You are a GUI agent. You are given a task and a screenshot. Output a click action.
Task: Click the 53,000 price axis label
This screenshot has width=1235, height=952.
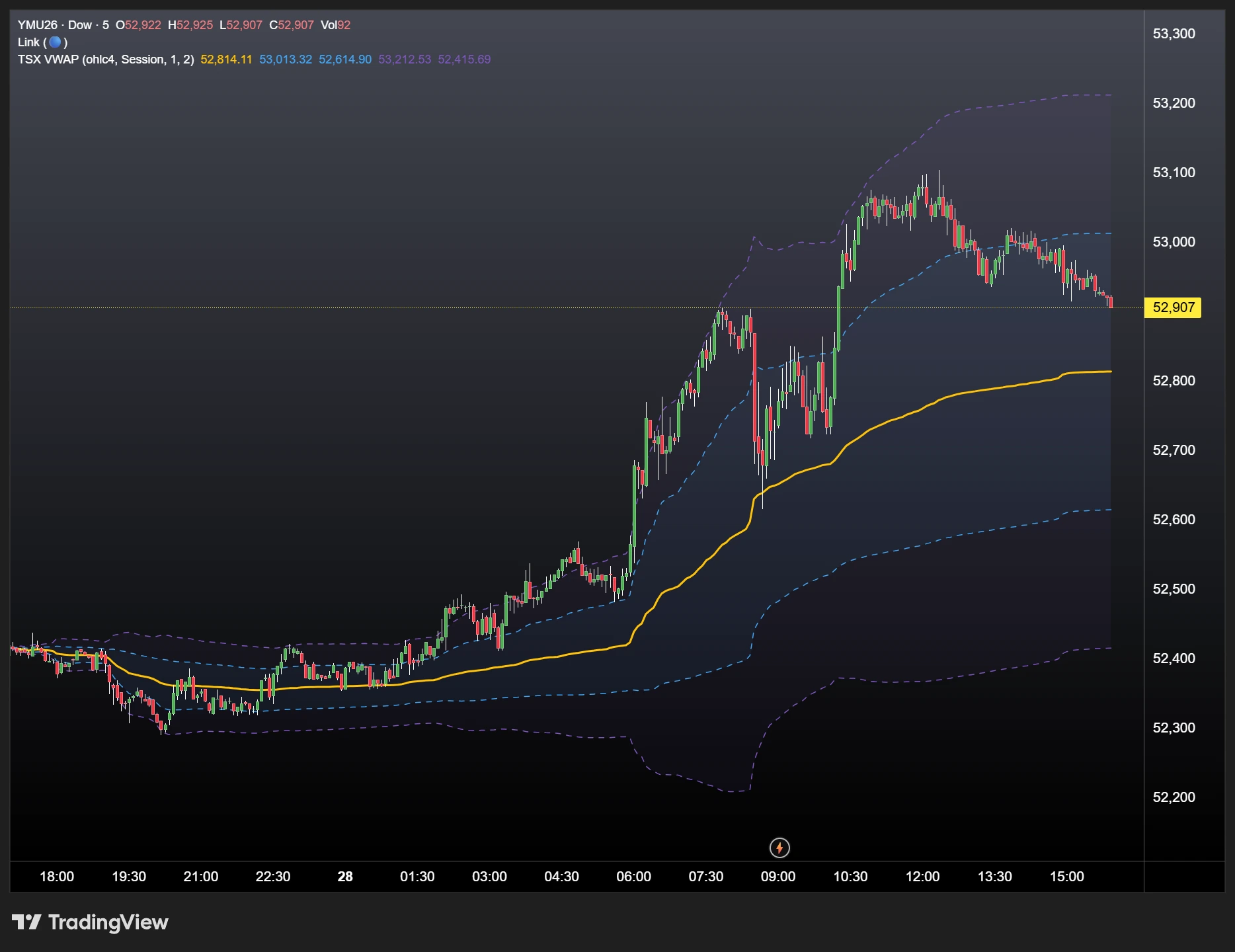[1174, 242]
